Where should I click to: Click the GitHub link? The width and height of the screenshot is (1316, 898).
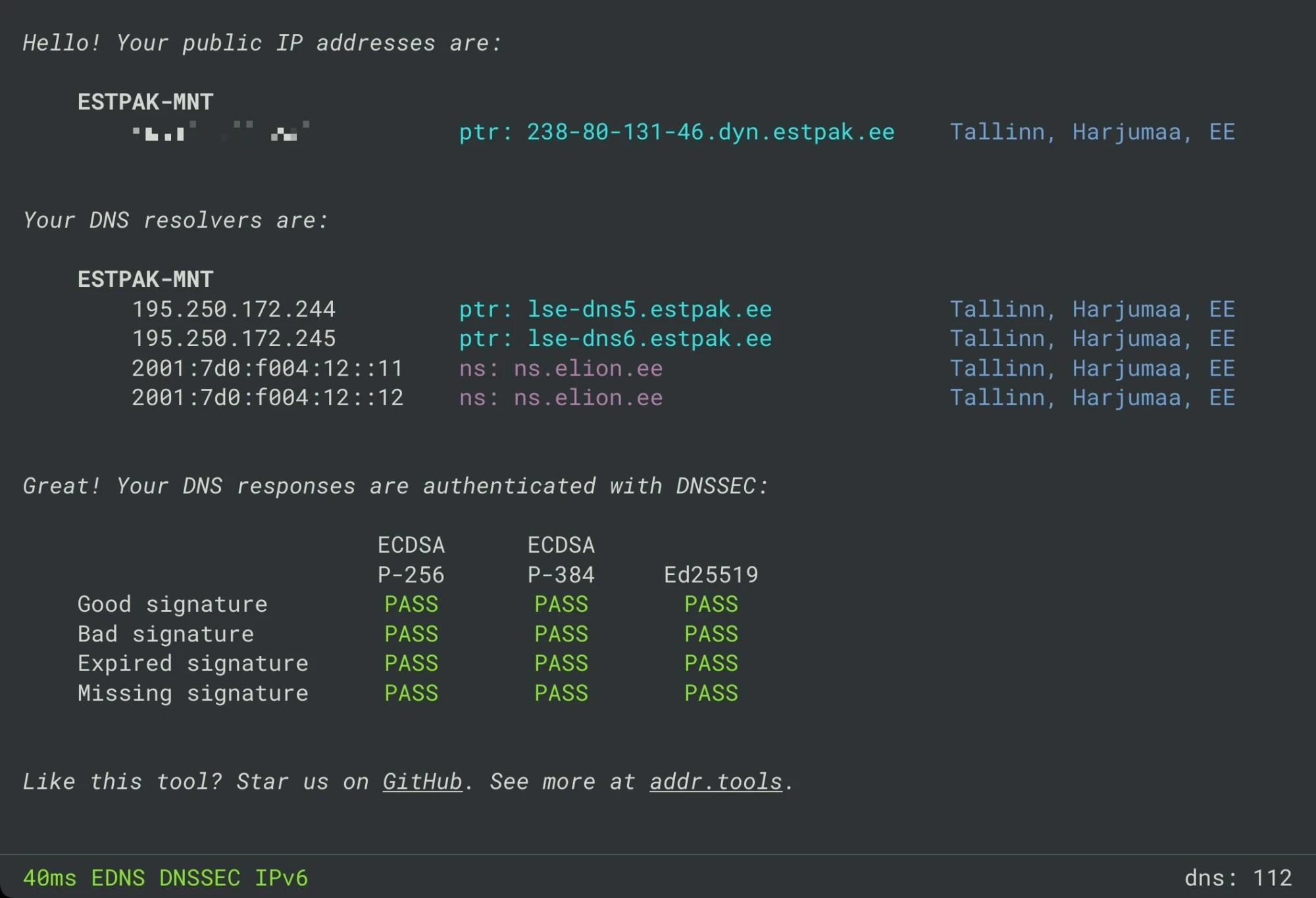422,782
